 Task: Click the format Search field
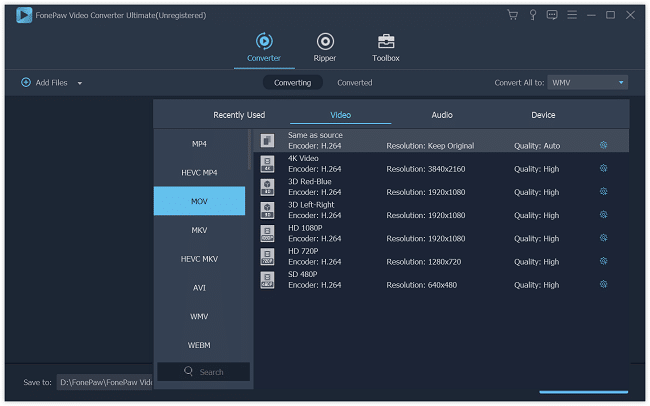point(204,372)
